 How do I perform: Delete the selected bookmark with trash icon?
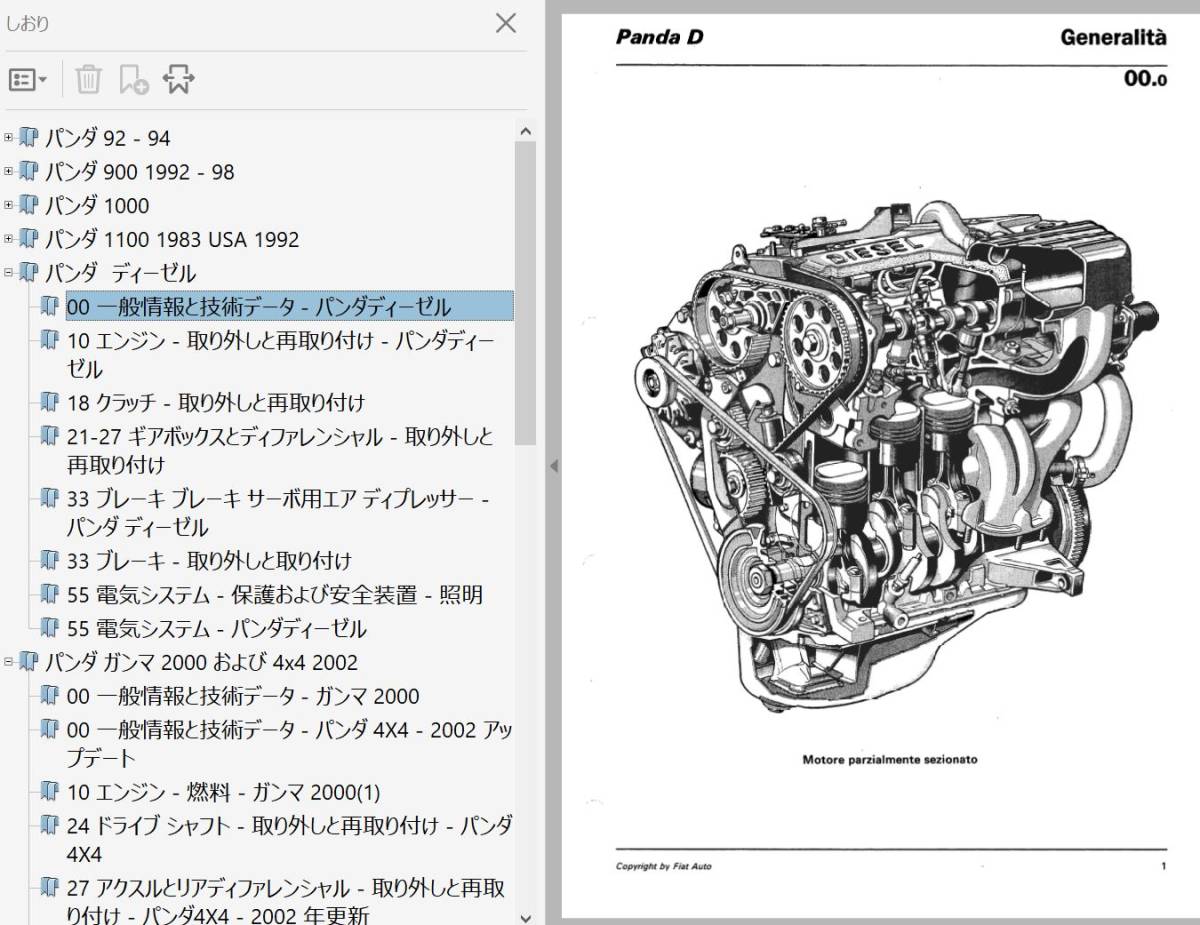(x=88, y=80)
